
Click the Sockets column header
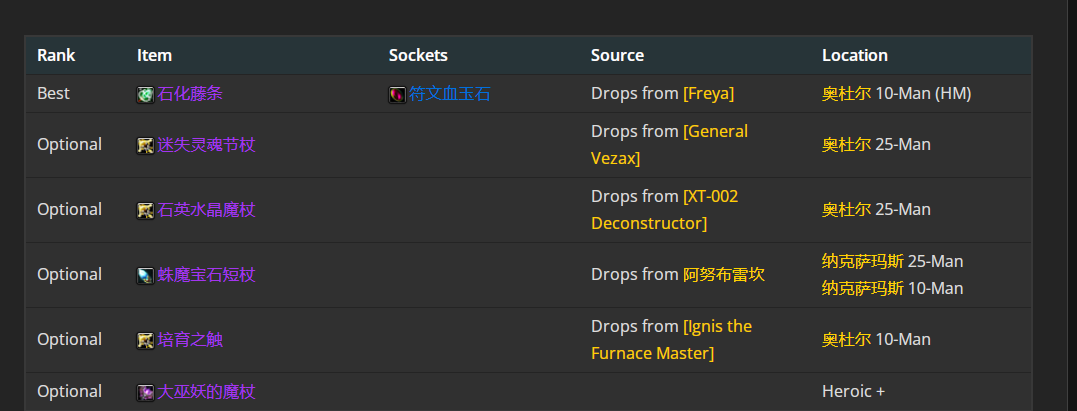point(418,56)
